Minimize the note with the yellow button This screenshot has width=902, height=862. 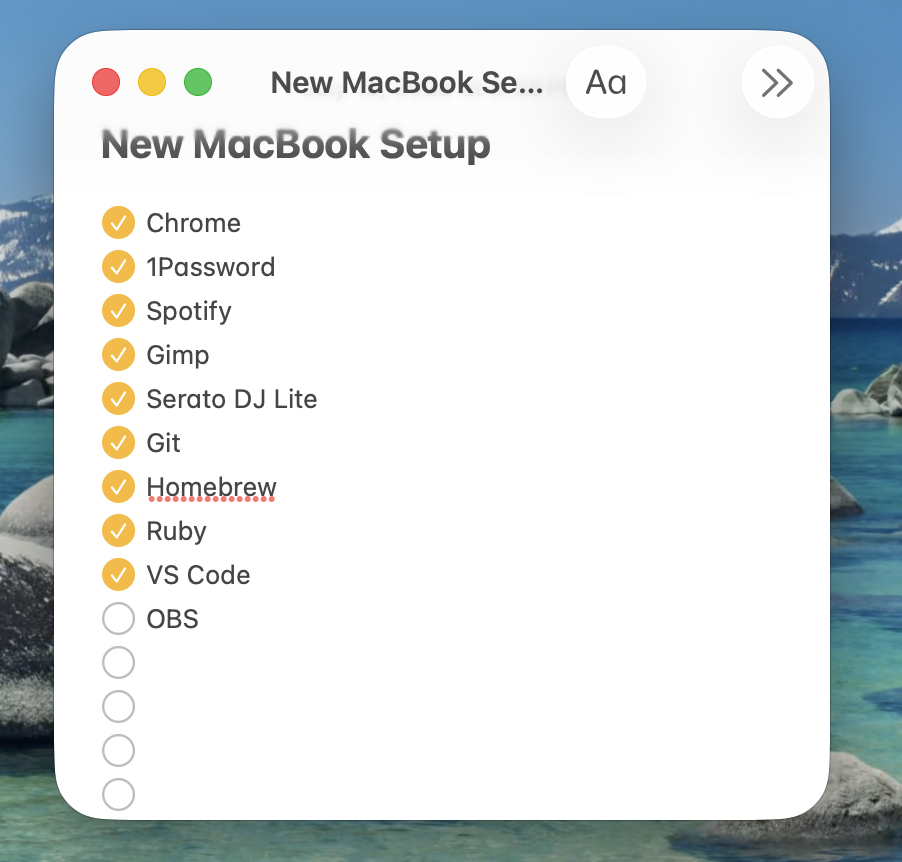(152, 82)
